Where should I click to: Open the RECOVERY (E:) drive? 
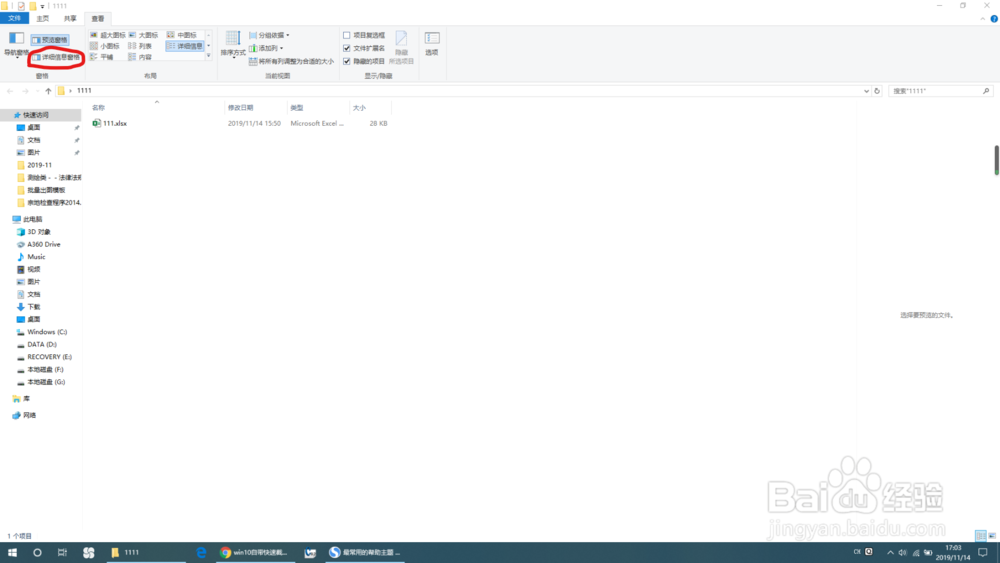tap(49, 357)
